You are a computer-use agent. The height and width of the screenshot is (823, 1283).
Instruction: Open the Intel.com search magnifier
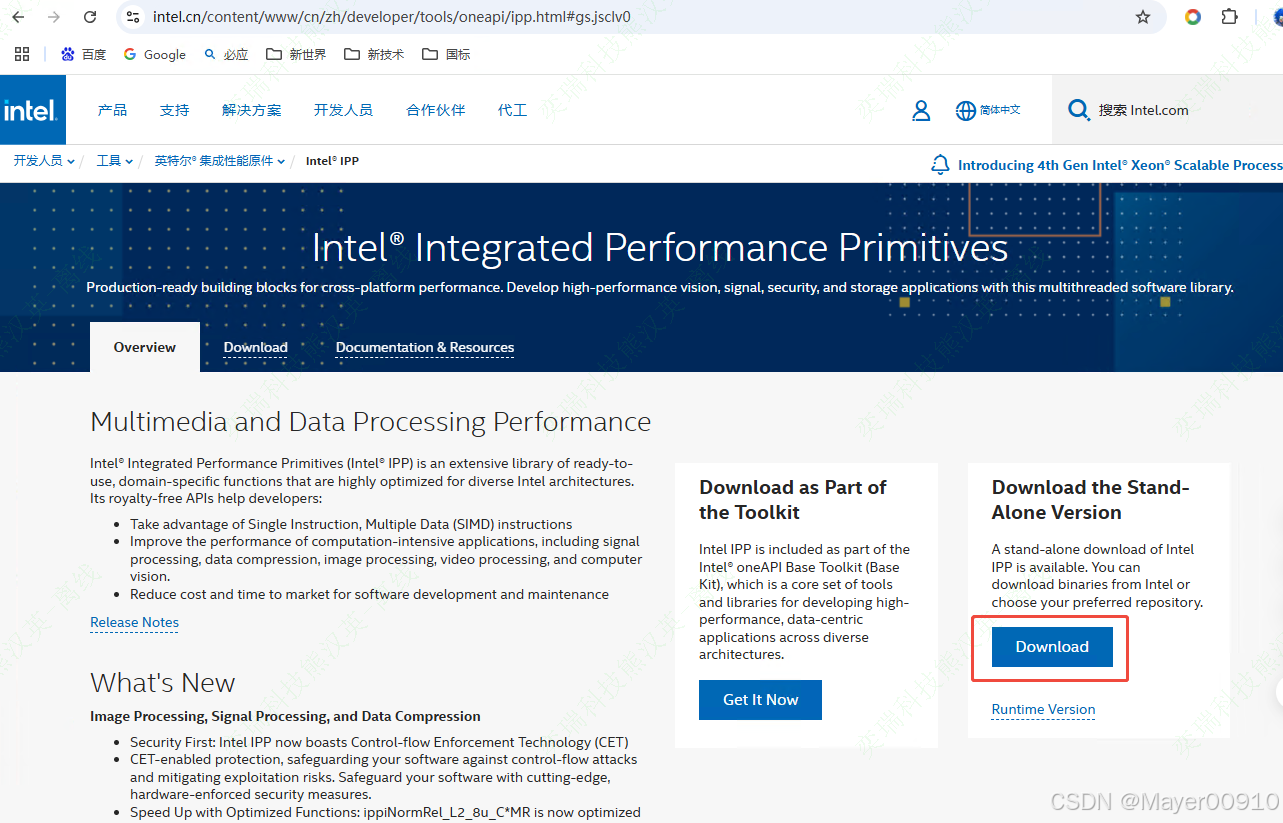click(x=1078, y=110)
